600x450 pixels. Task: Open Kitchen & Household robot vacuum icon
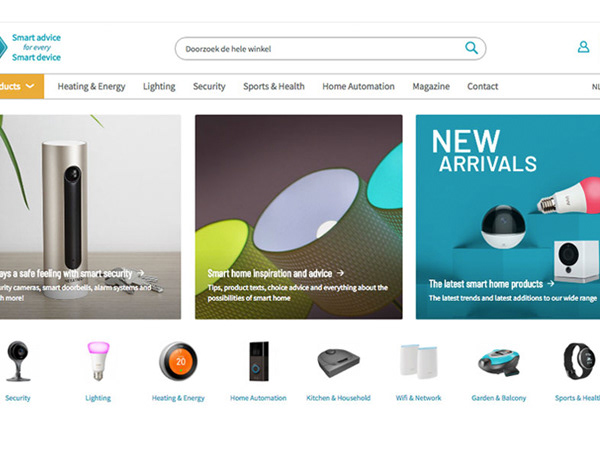pyautogui.click(x=339, y=363)
